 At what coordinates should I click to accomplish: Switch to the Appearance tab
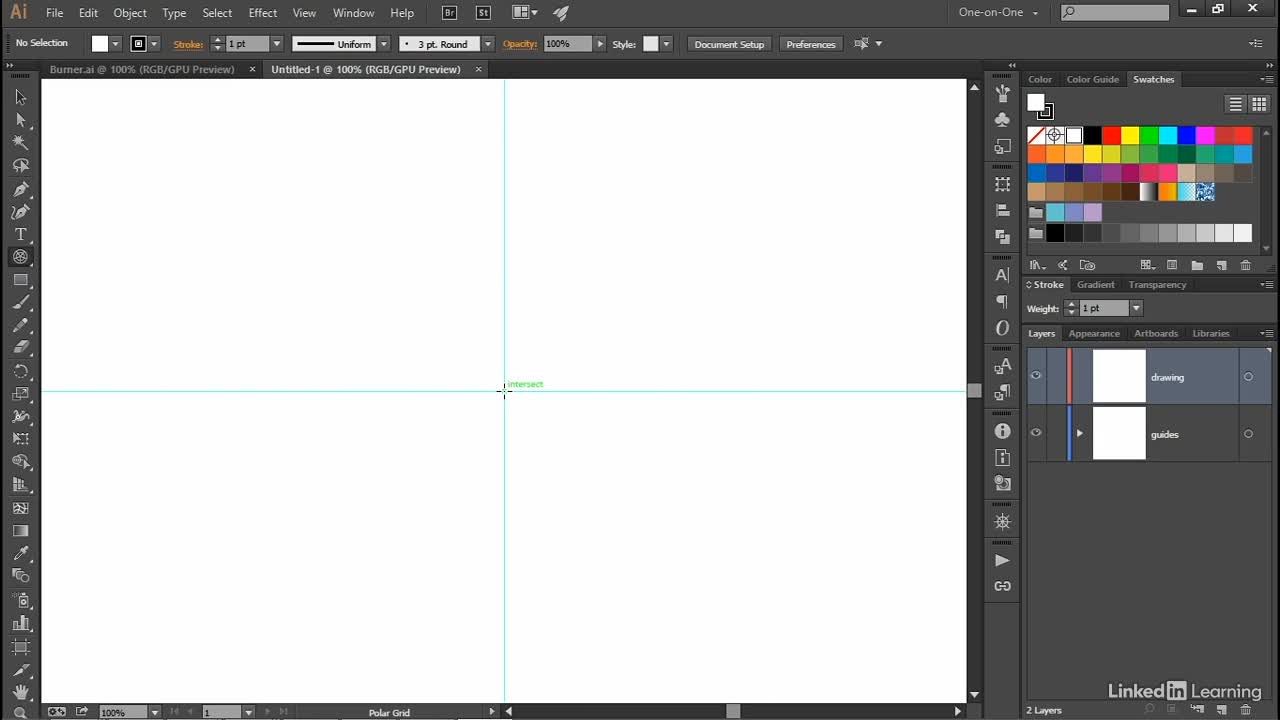pyautogui.click(x=1094, y=333)
